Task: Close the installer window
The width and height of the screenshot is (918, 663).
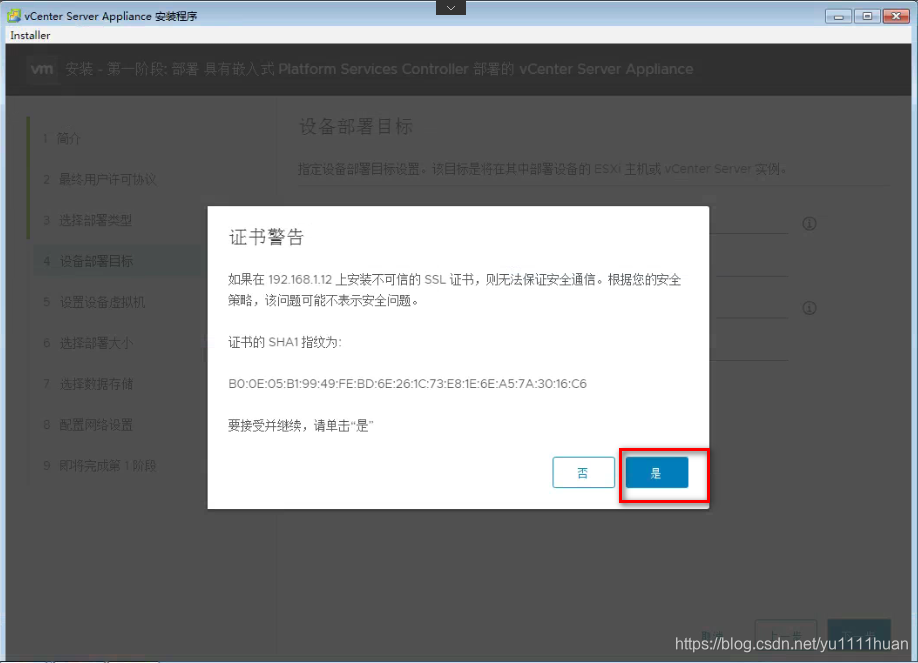Action: 896,16
